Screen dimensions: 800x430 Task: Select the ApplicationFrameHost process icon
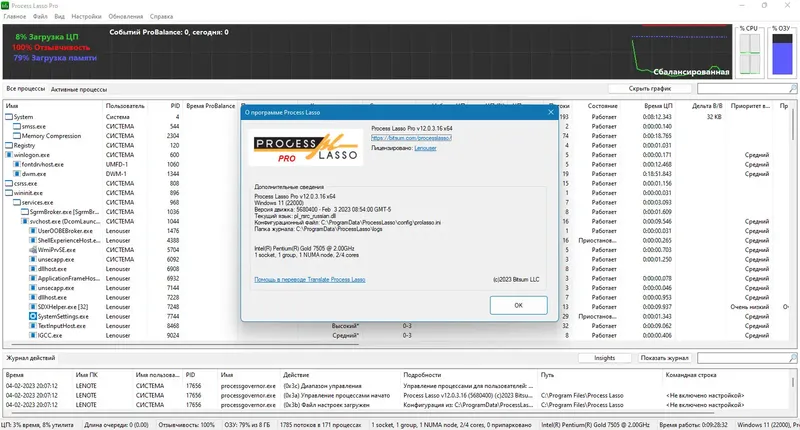click(33, 279)
